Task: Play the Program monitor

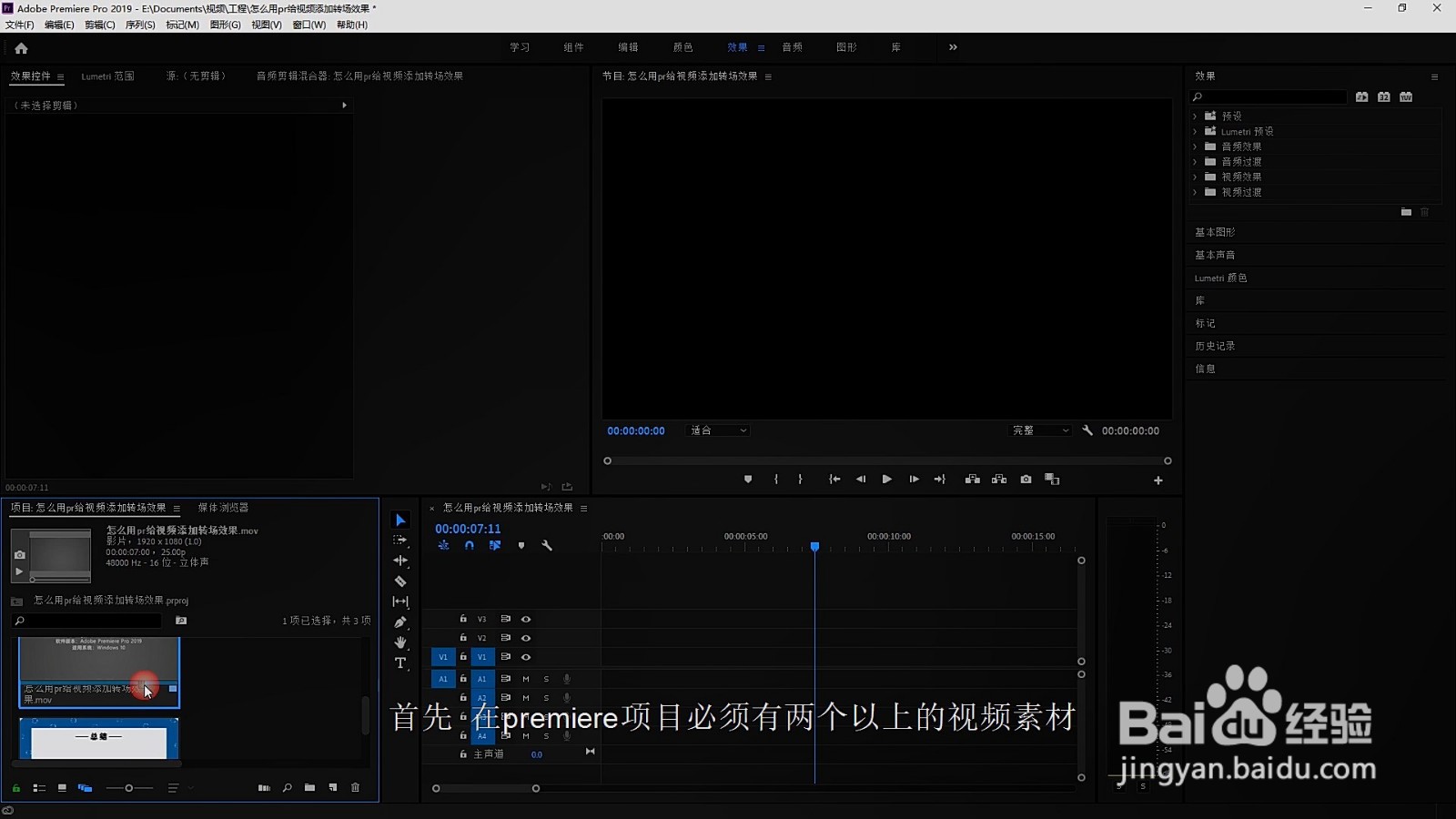Action: [x=886, y=480]
